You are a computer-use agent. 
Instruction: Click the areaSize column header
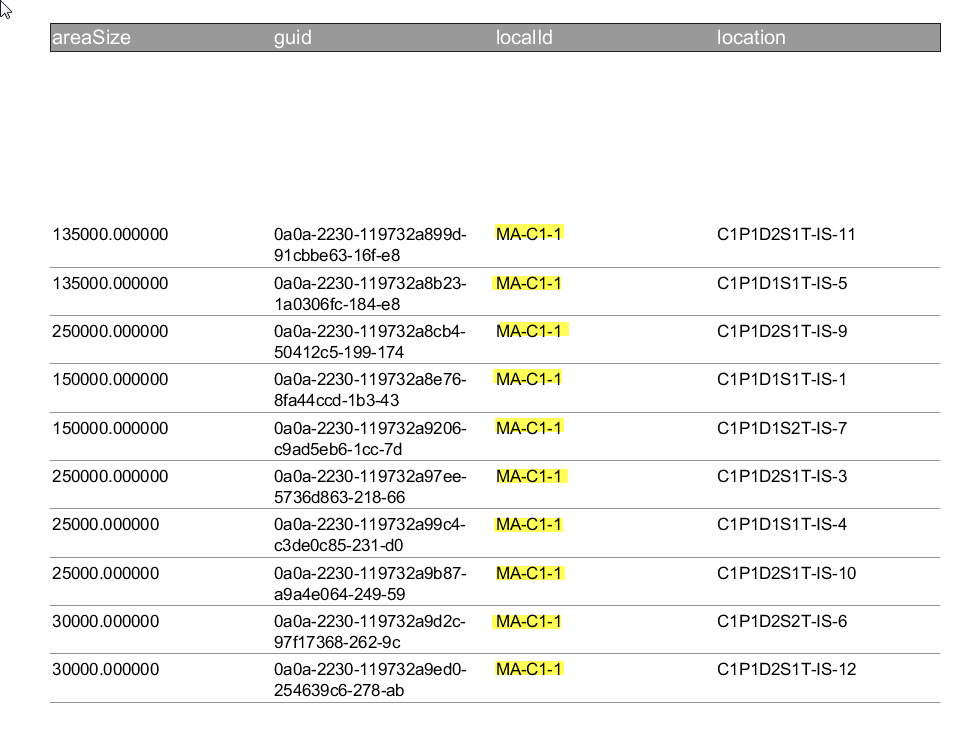pyautogui.click(x=92, y=38)
